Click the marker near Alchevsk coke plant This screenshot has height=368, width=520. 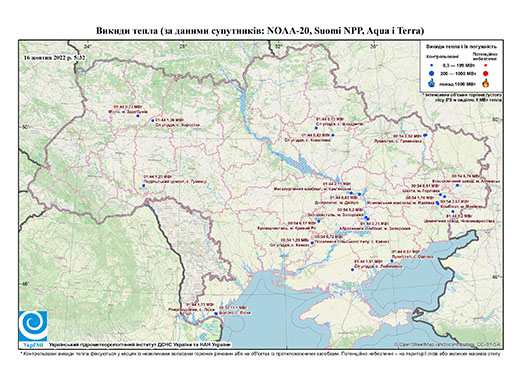pyautogui.click(x=457, y=185)
